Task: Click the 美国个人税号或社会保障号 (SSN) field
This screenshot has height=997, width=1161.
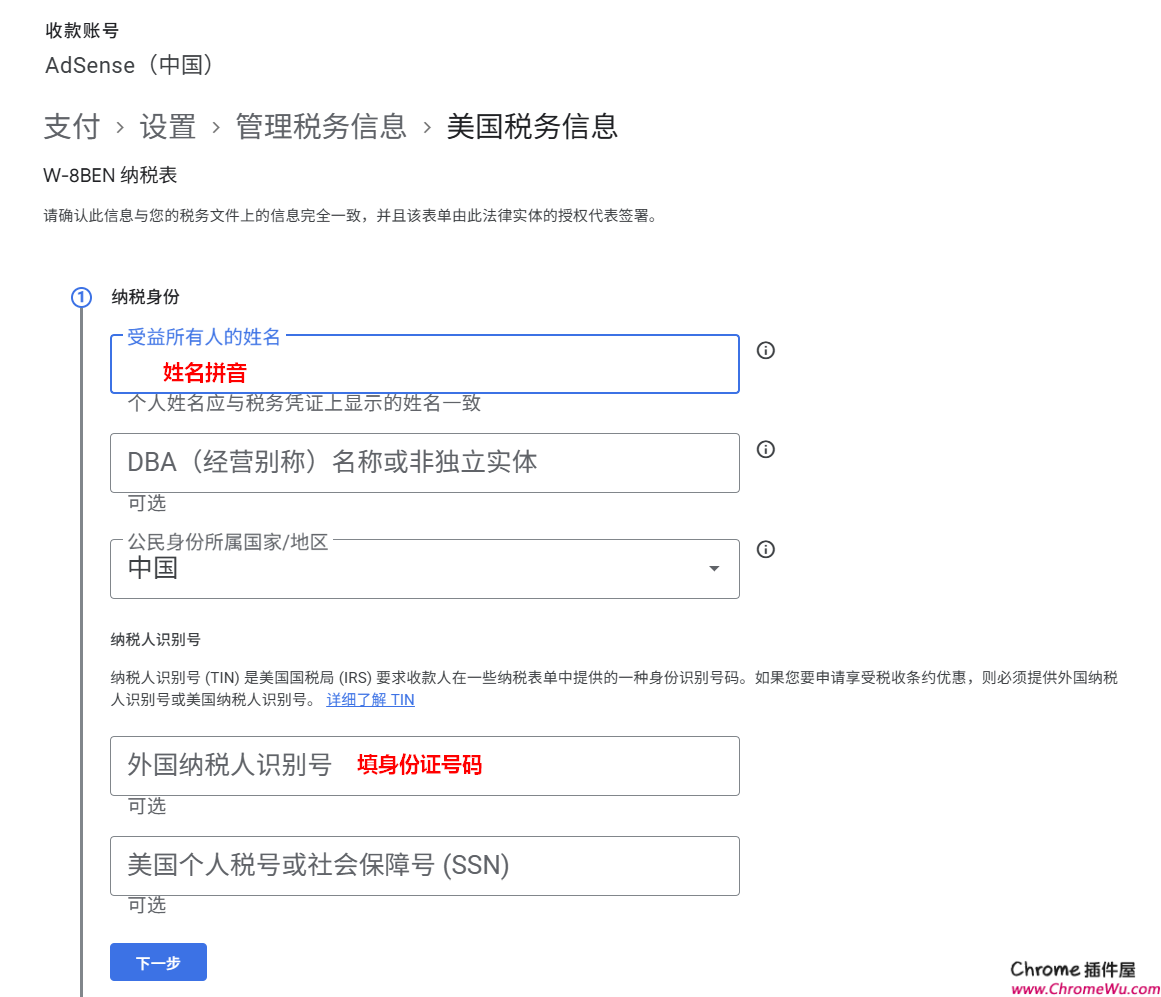Action: [424, 866]
